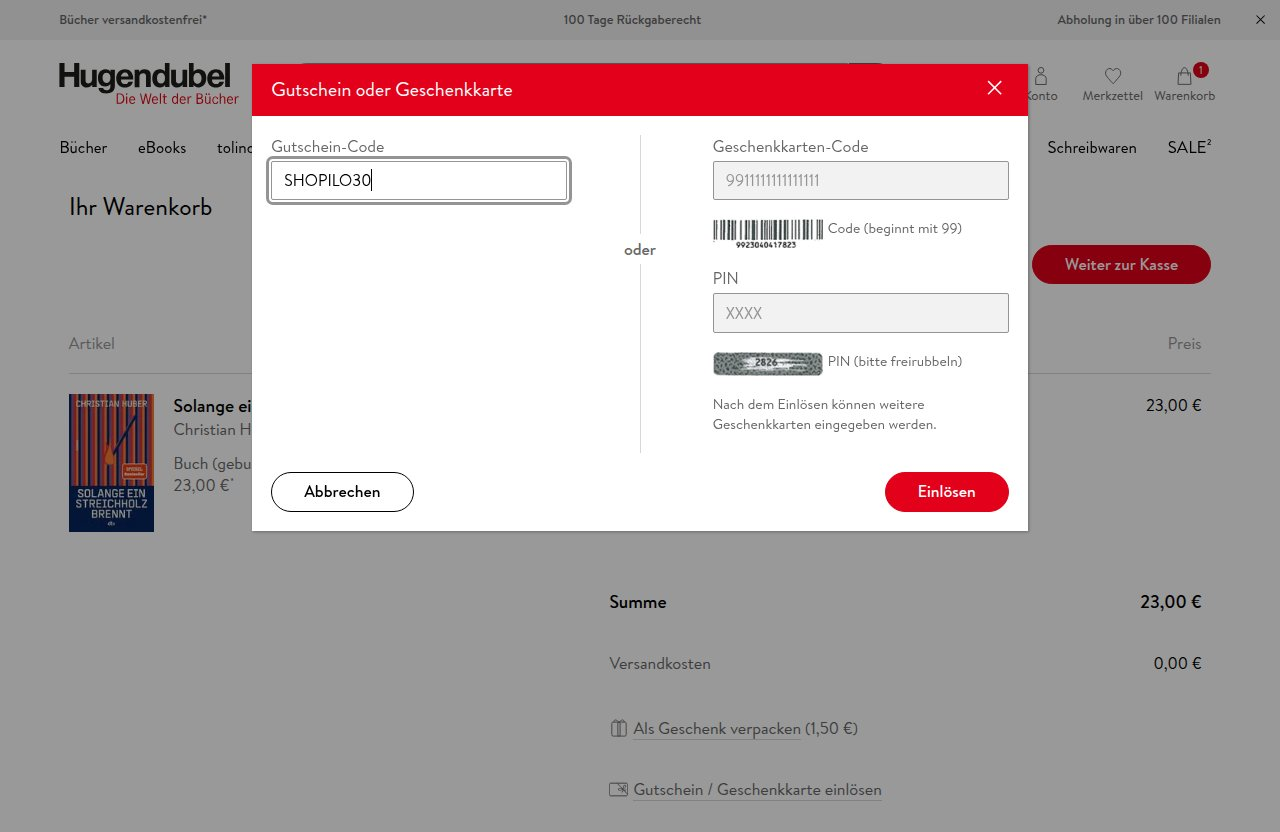Open the Merkzettel heart icon

(1112, 84)
